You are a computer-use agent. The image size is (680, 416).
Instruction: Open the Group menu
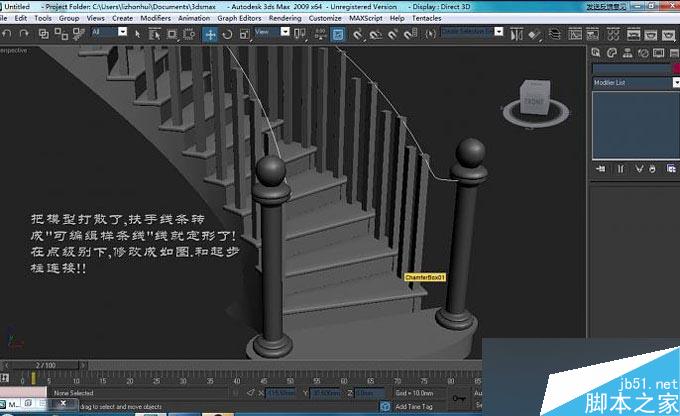tap(69, 18)
